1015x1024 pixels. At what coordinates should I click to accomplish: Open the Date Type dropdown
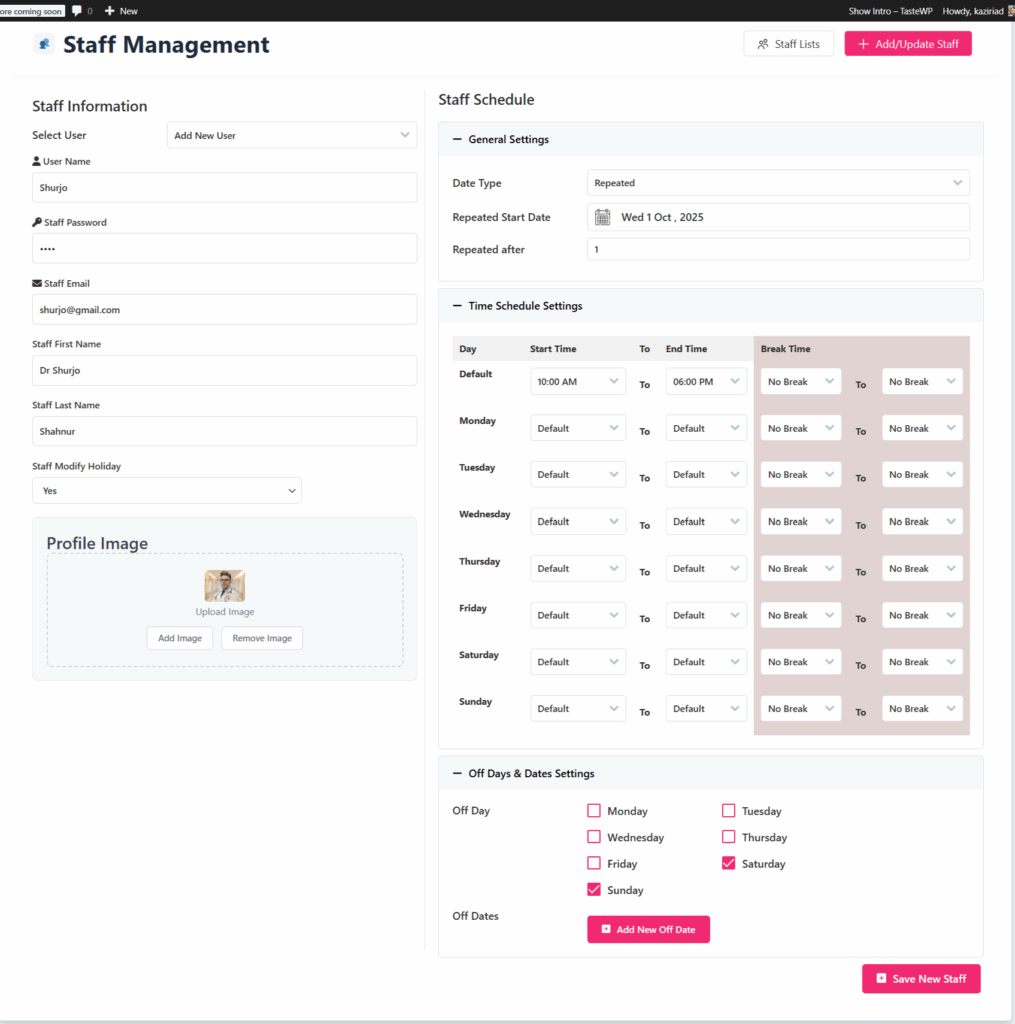778,183
